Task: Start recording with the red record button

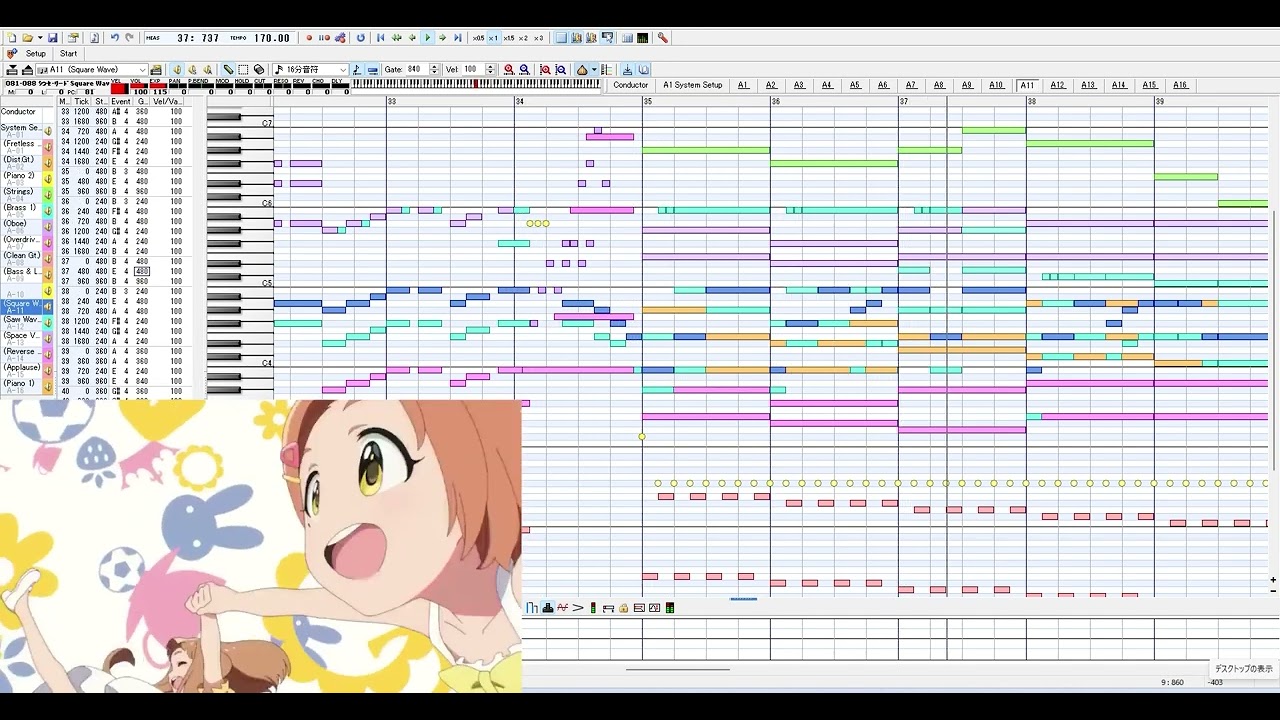Action: 309,38
